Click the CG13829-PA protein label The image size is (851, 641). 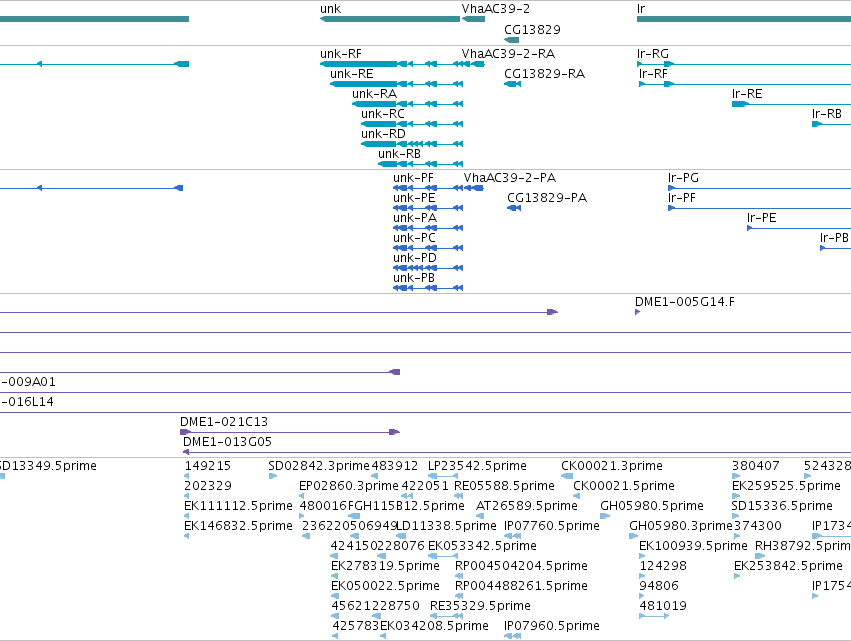click(x=547, y=198)
